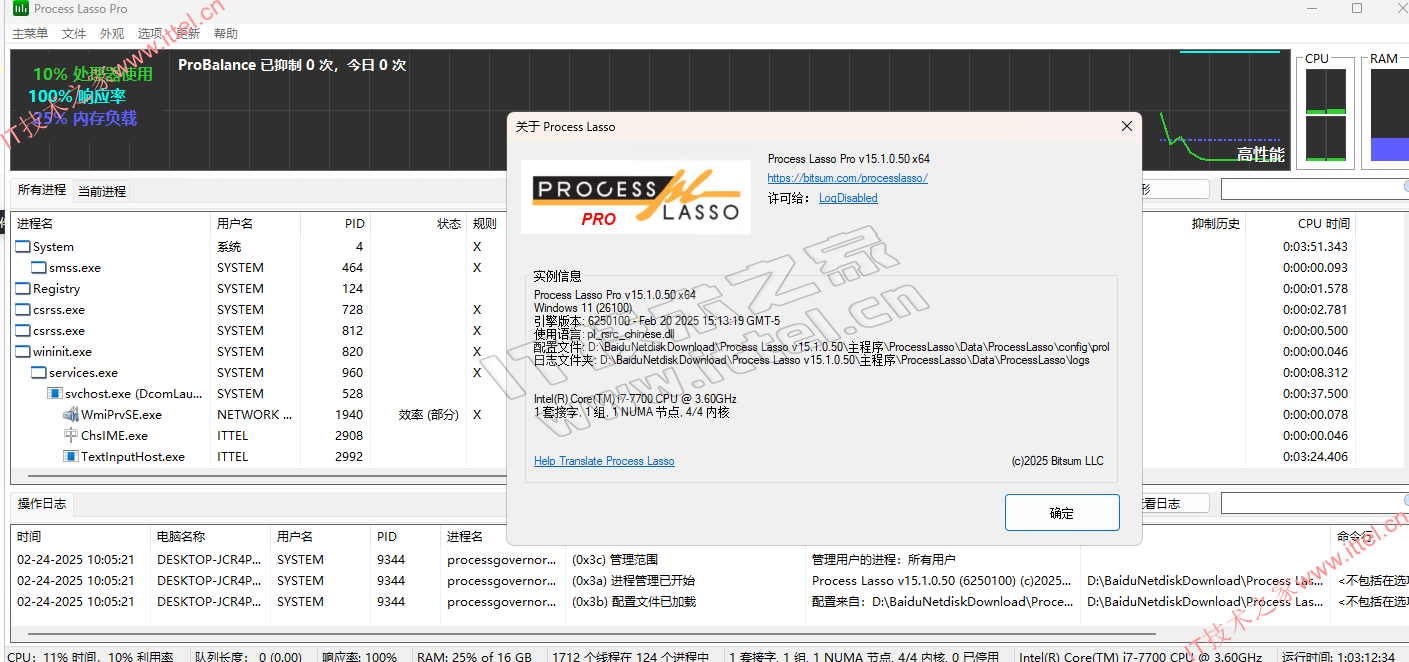The height and width of the screenshot is (662, 1409).
Task: Click the WmiPrvSE.exe process icon
Action: pyautogui.click(x=71, y=414)
